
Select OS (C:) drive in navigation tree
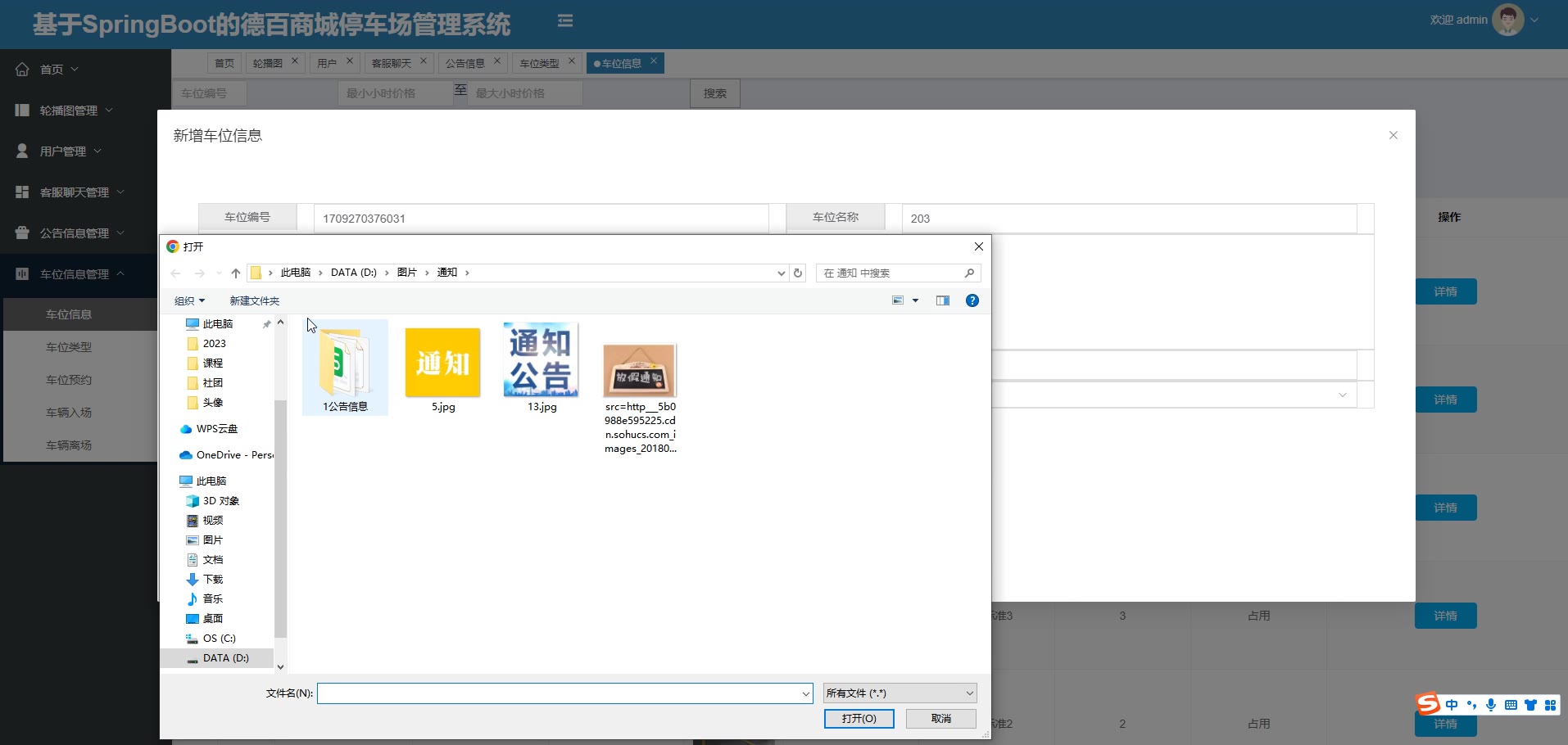211,639
